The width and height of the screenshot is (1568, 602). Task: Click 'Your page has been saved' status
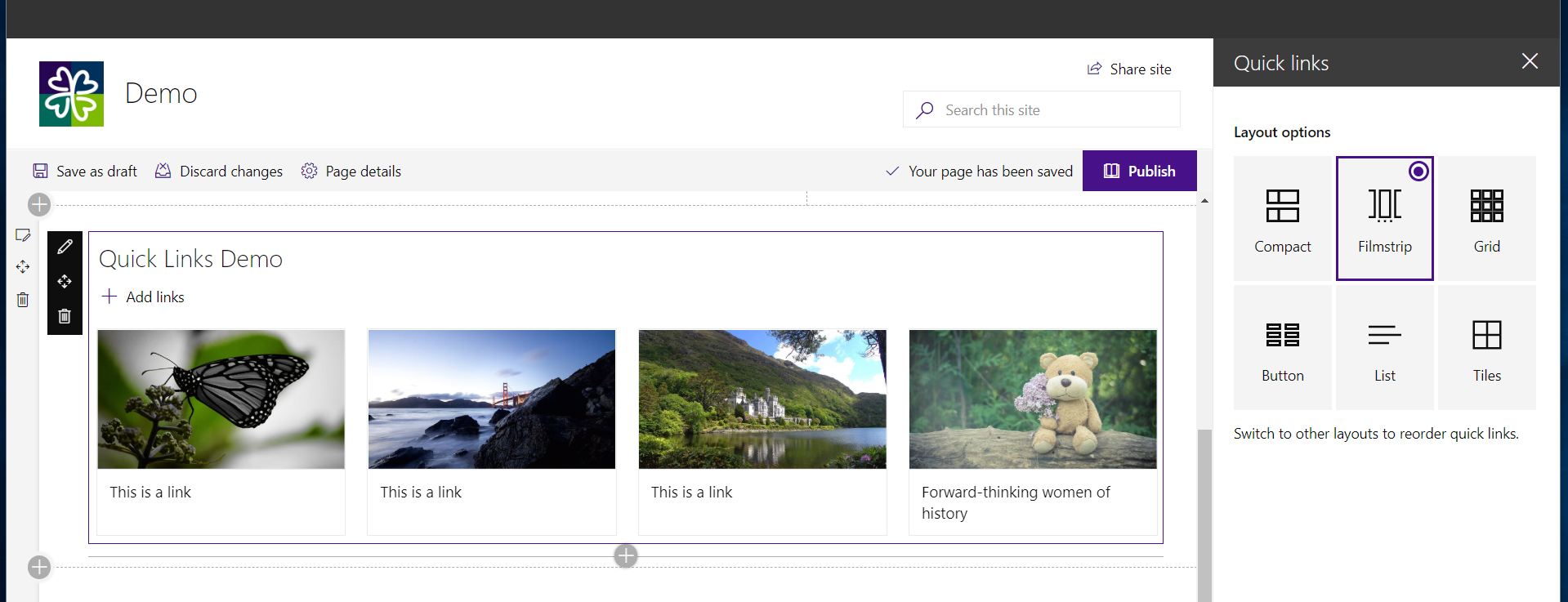pyautogui.click(x=980, y=171)
